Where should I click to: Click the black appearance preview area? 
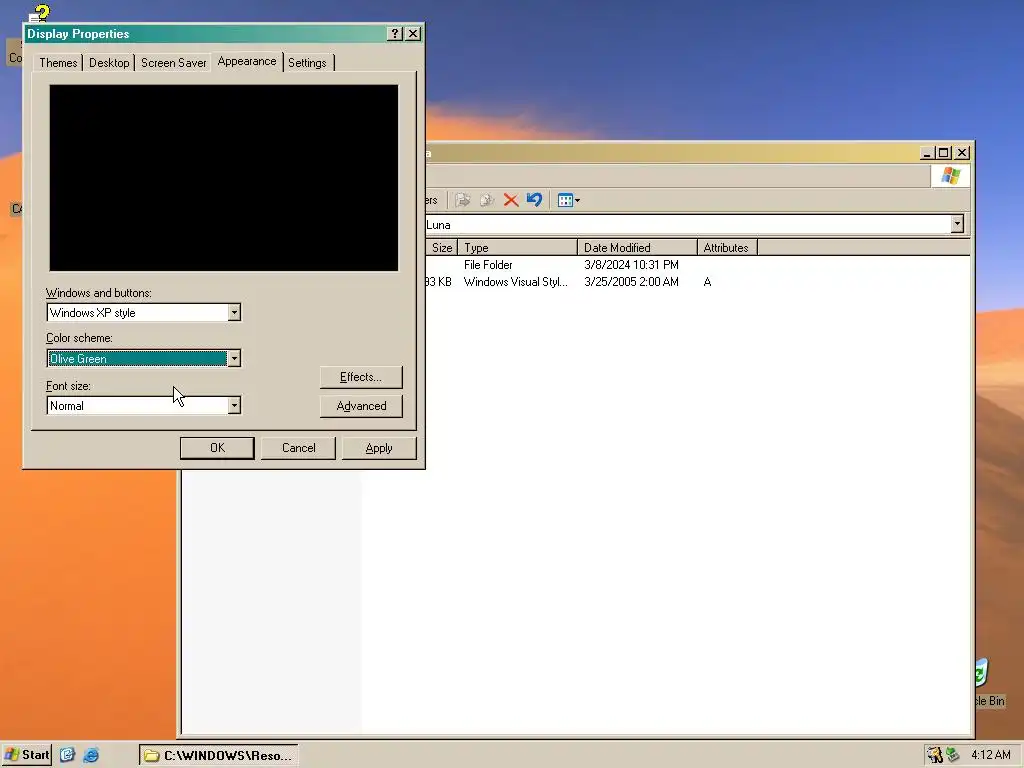point(223,178)
